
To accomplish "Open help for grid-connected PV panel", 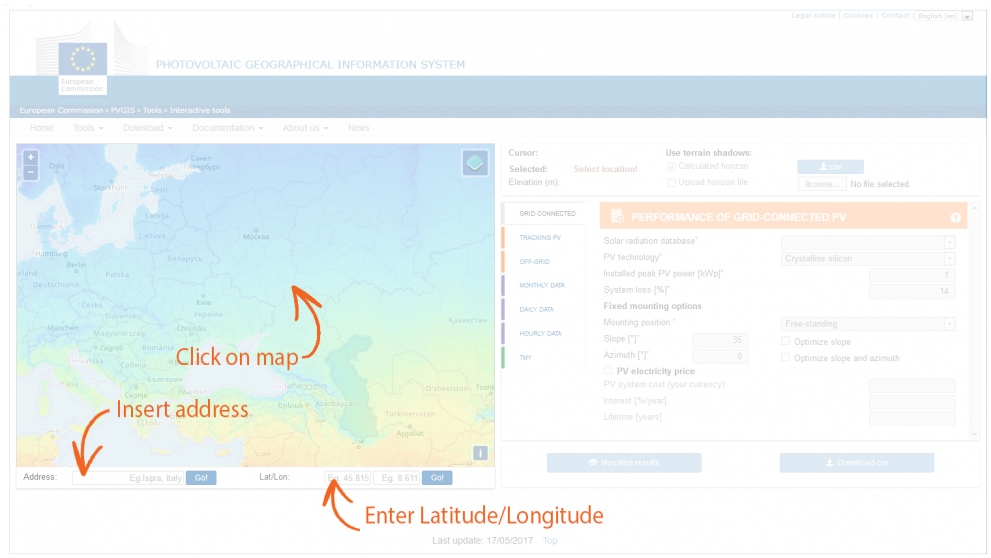I will pyautogui.click(x=955, y=217).
